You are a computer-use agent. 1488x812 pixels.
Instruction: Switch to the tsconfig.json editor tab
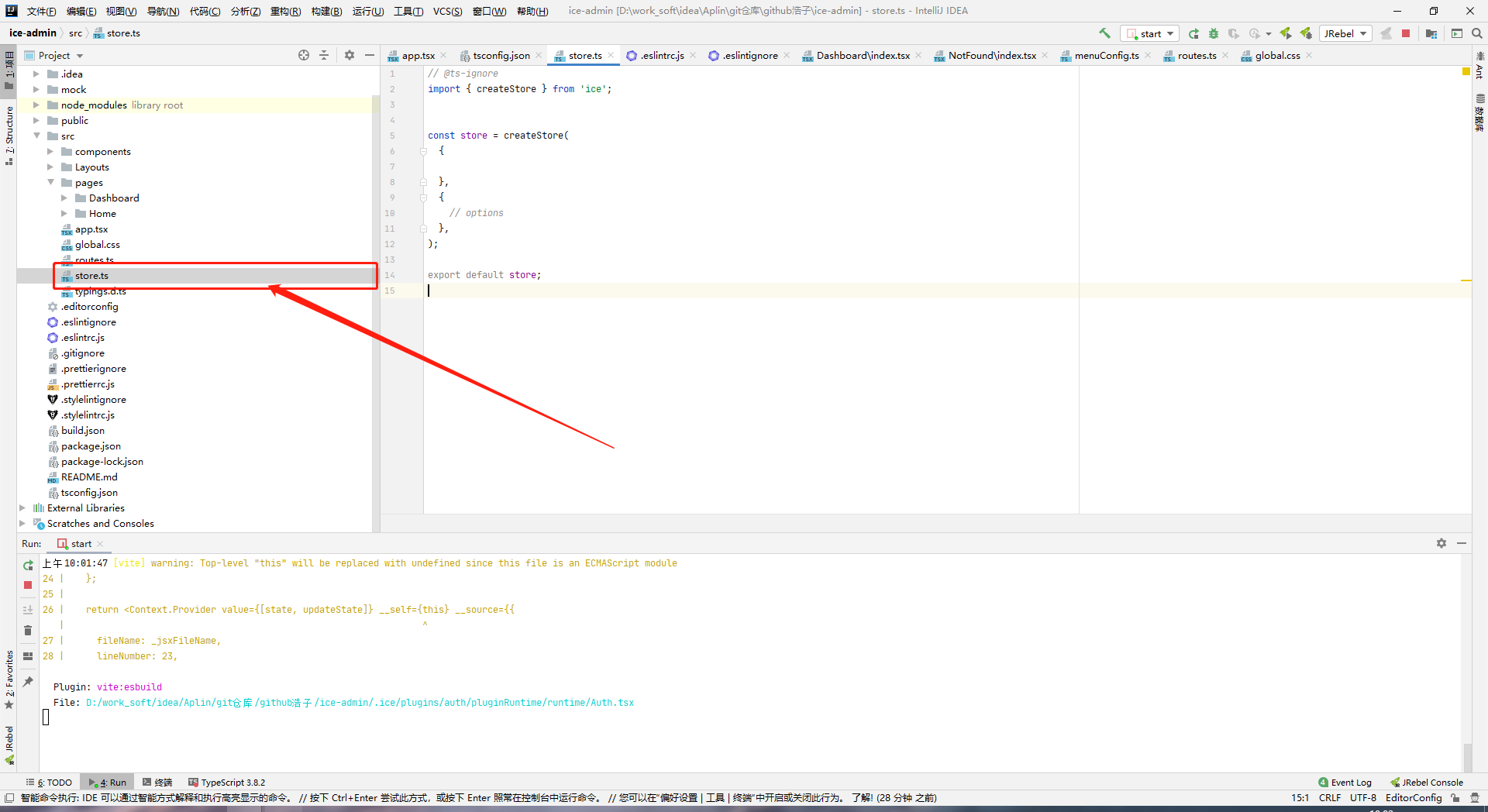point(501,55)
